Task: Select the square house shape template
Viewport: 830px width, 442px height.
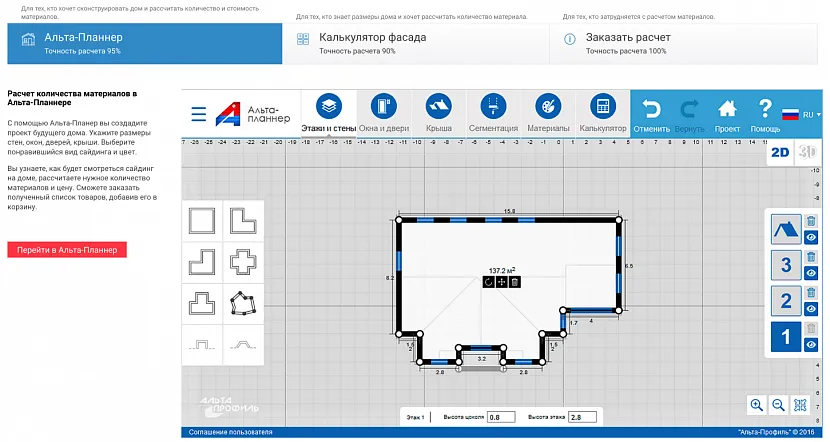Action: (202, 221)
